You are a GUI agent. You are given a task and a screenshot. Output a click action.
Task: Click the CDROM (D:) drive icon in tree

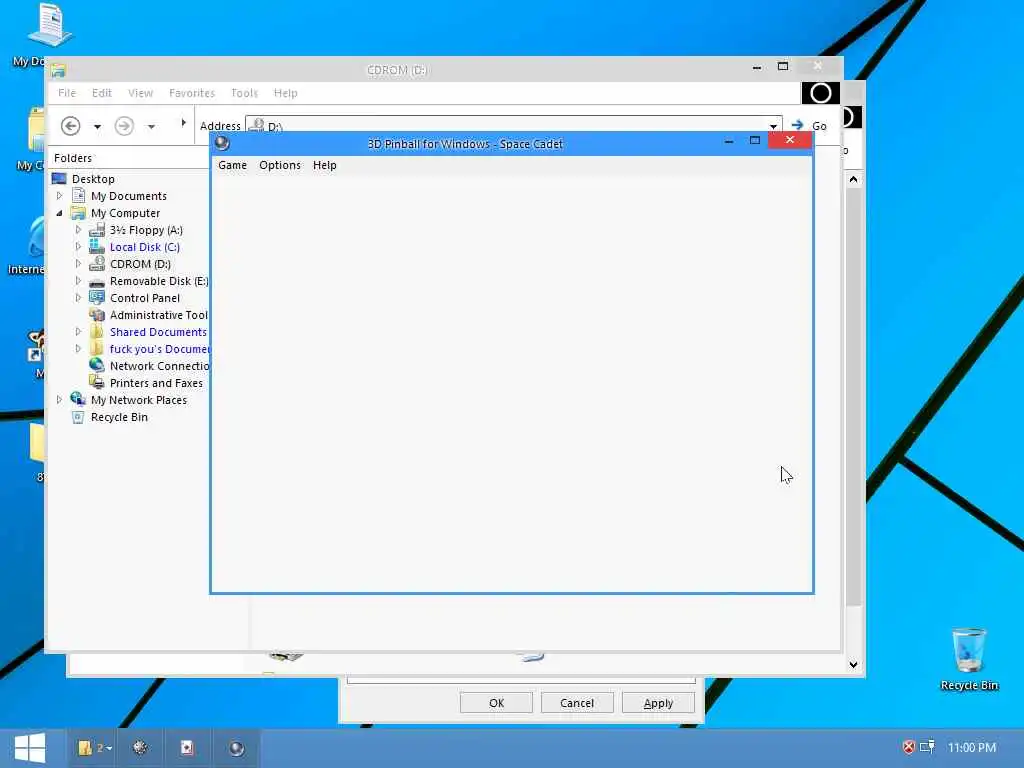97,264
